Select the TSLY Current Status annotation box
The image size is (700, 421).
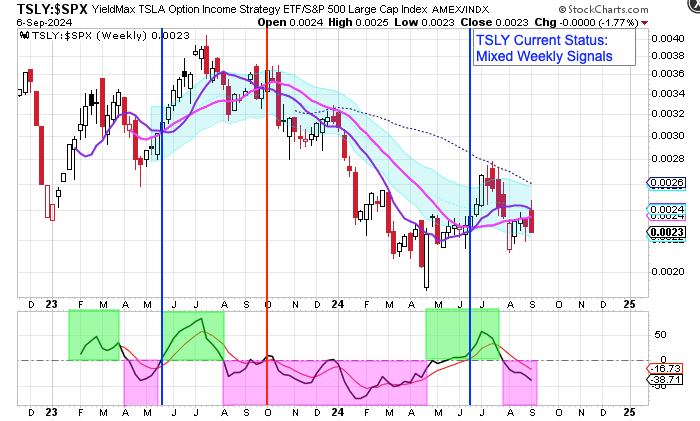pos(555,48)
